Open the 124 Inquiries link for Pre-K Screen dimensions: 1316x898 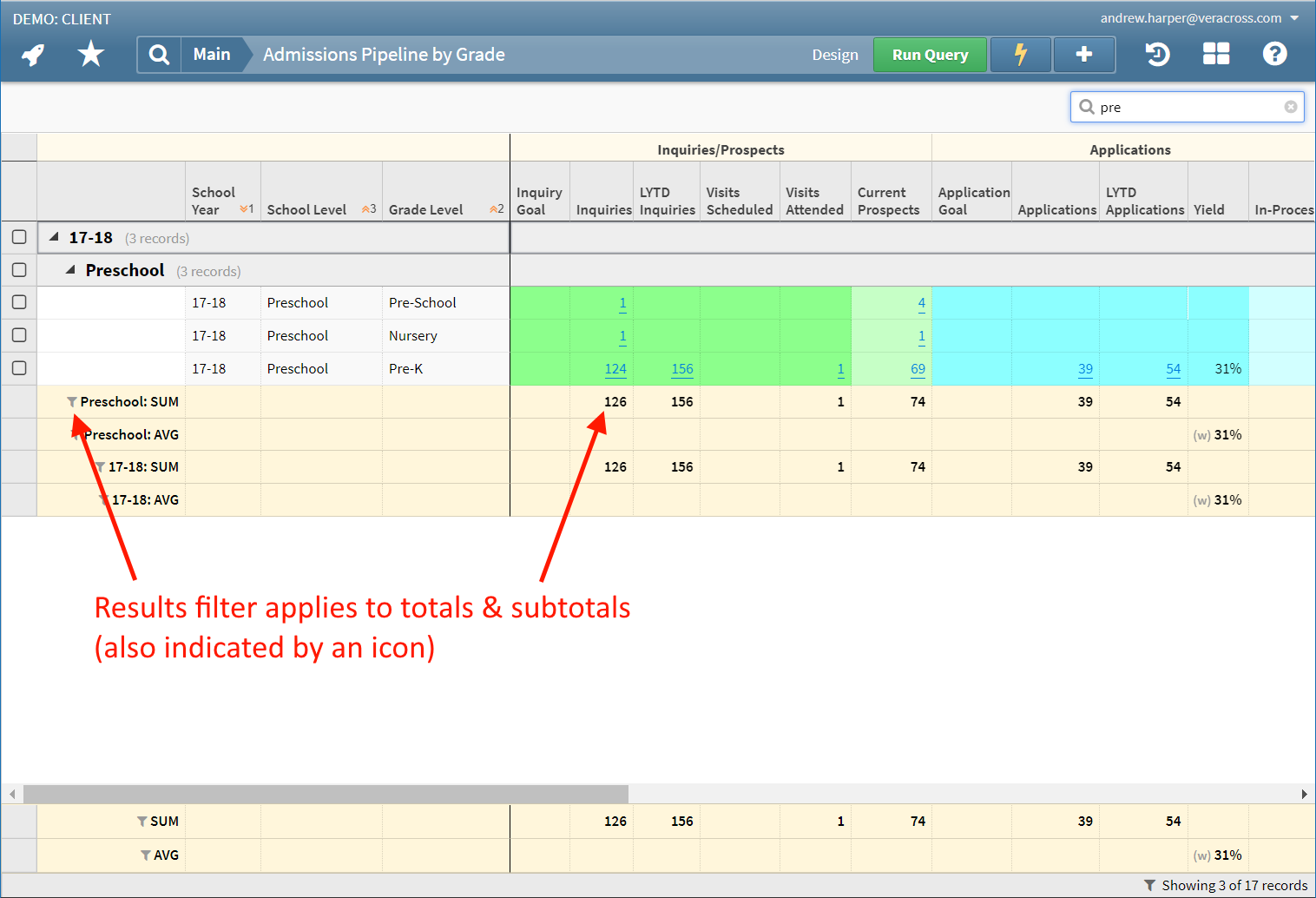[x=615, y=367]
